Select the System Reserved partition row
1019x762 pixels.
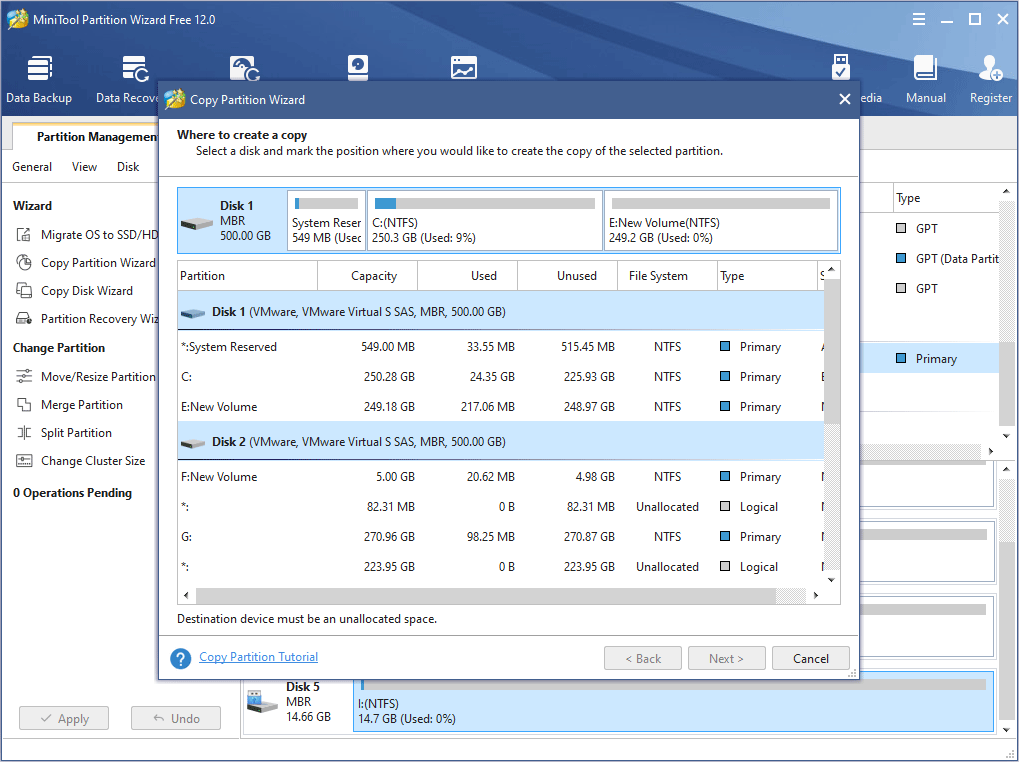click(501, 347)
